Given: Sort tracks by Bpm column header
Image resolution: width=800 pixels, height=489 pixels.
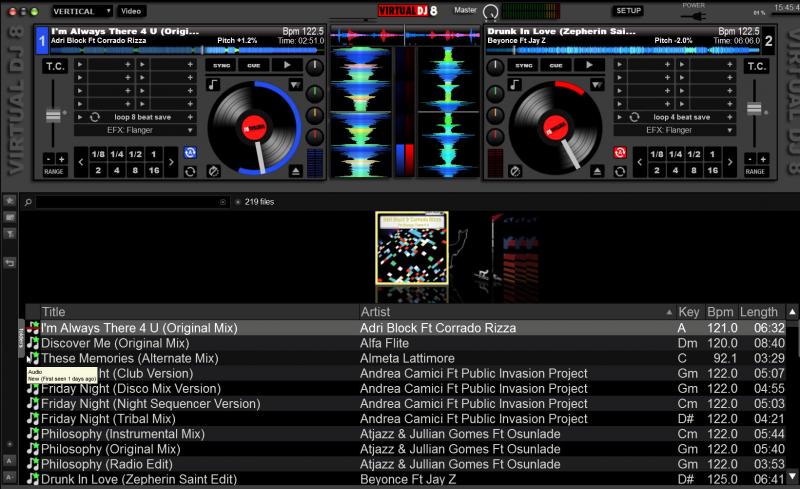Looking at the screenshot, I should (720, 312).
